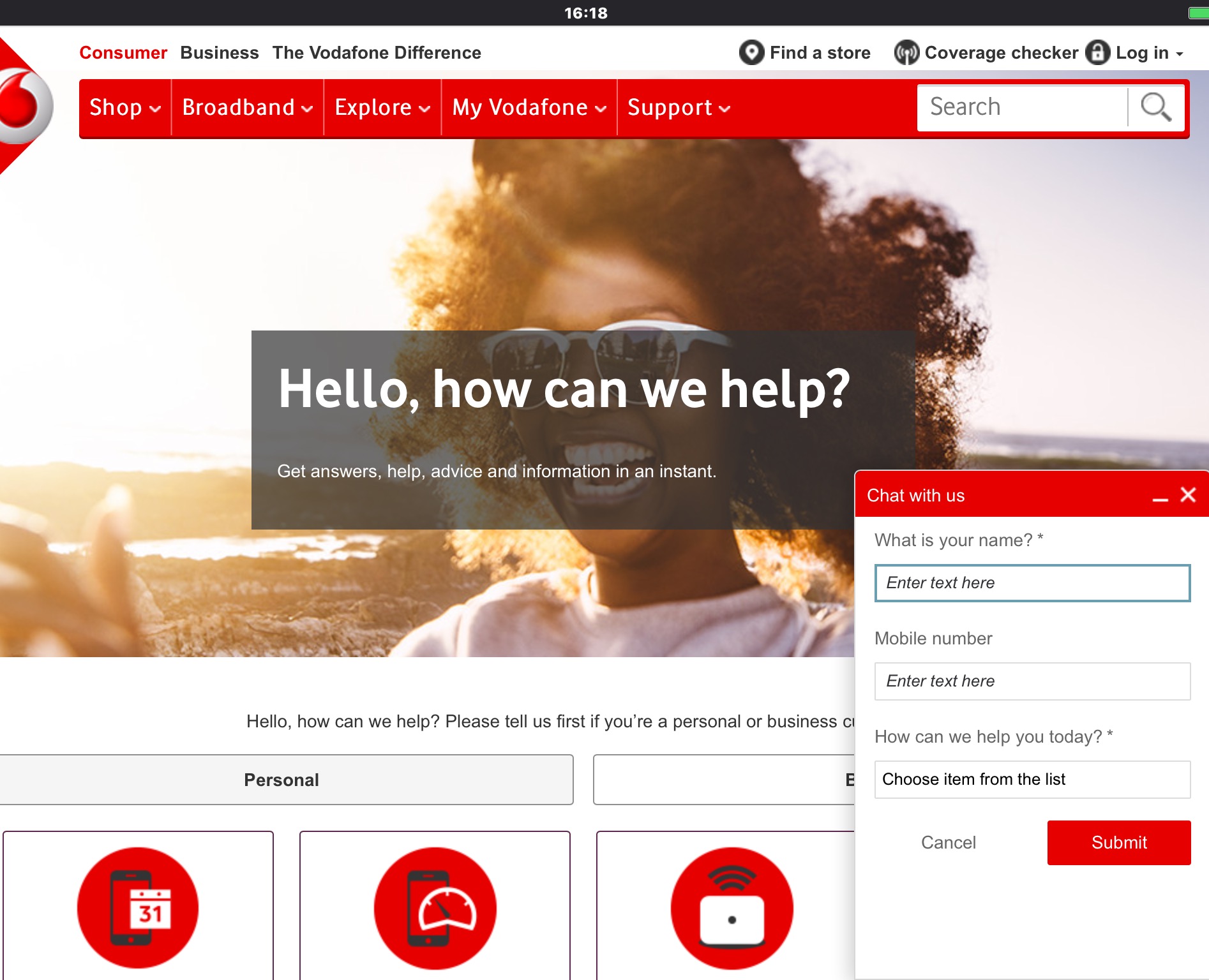The image size is (1209, 980).
Task: Click the Coverage checker signal icon
Action: tap(906, 52)
